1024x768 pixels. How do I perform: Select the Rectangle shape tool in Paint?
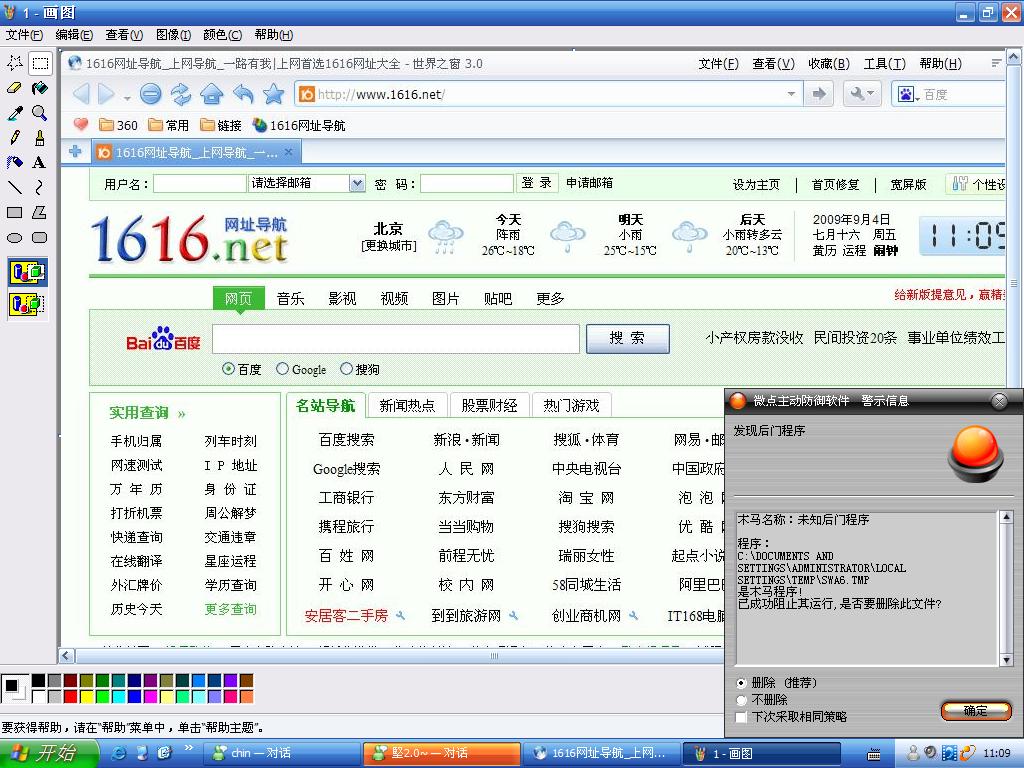(14, 212)
